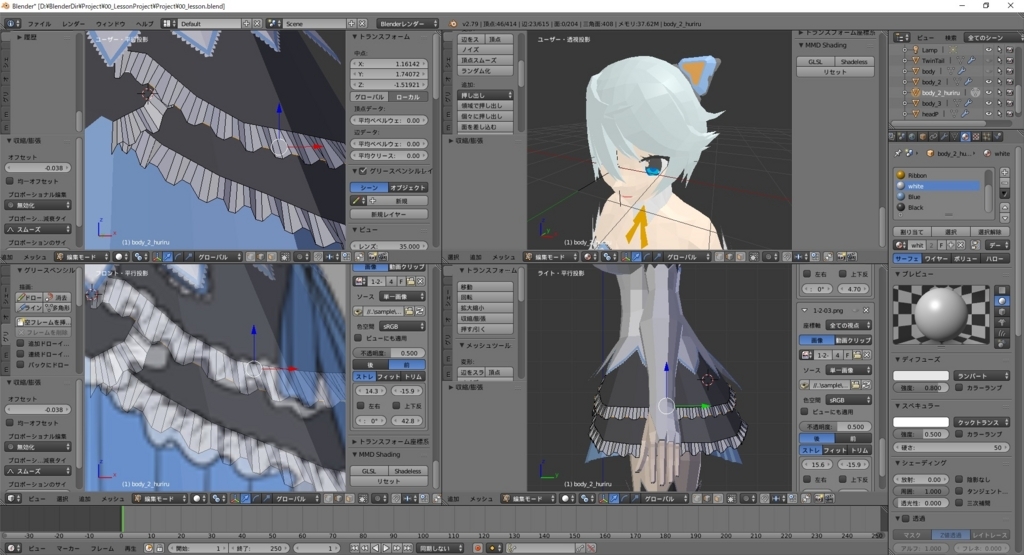Open the 押し出し dropdown in tool shelf
This screenshot has height=555, width=1024.
pyautogui.click(x=485, y=95)
